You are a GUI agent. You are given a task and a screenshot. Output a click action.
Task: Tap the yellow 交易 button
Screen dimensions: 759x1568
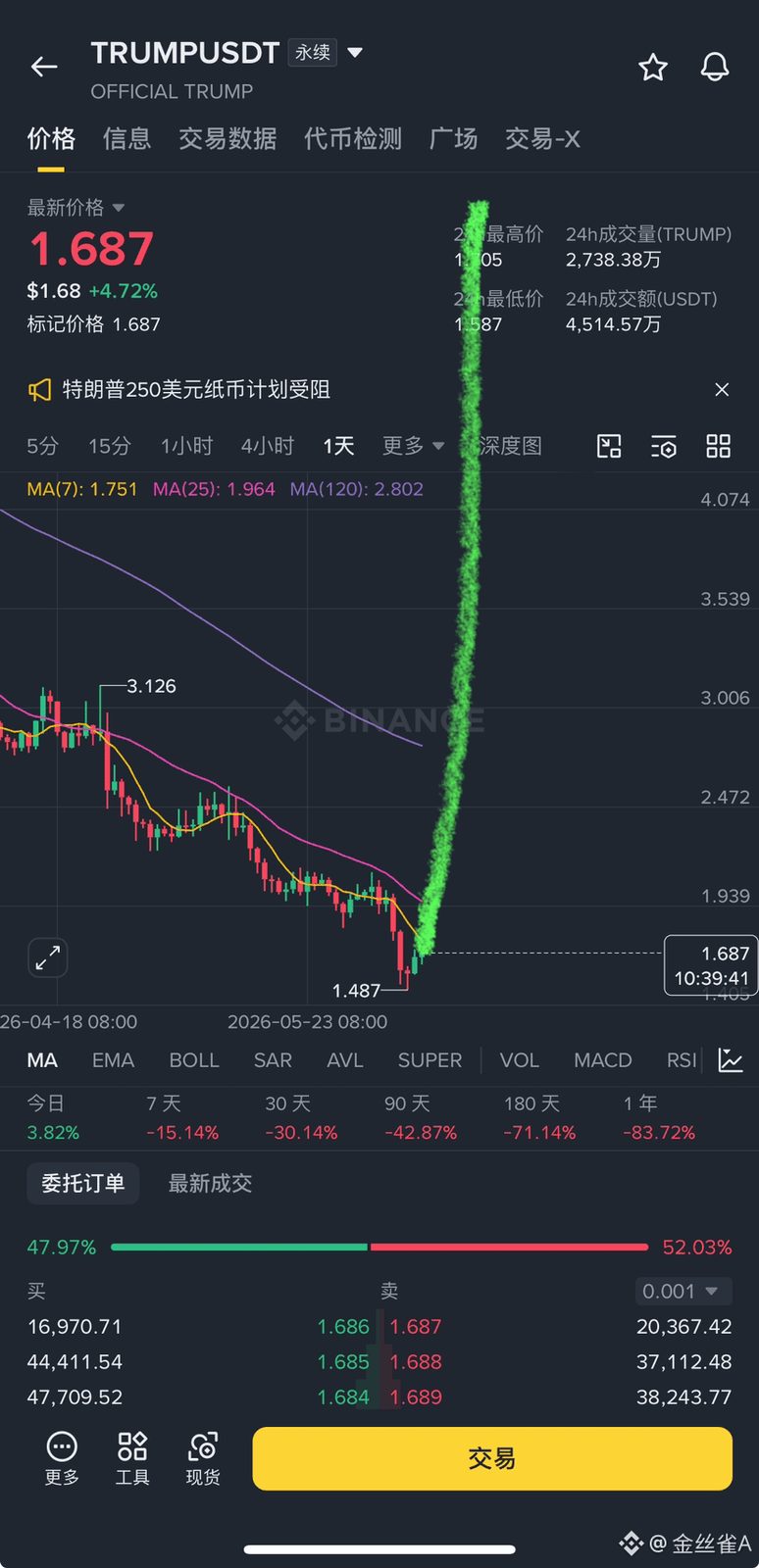tap(492, 1458)
